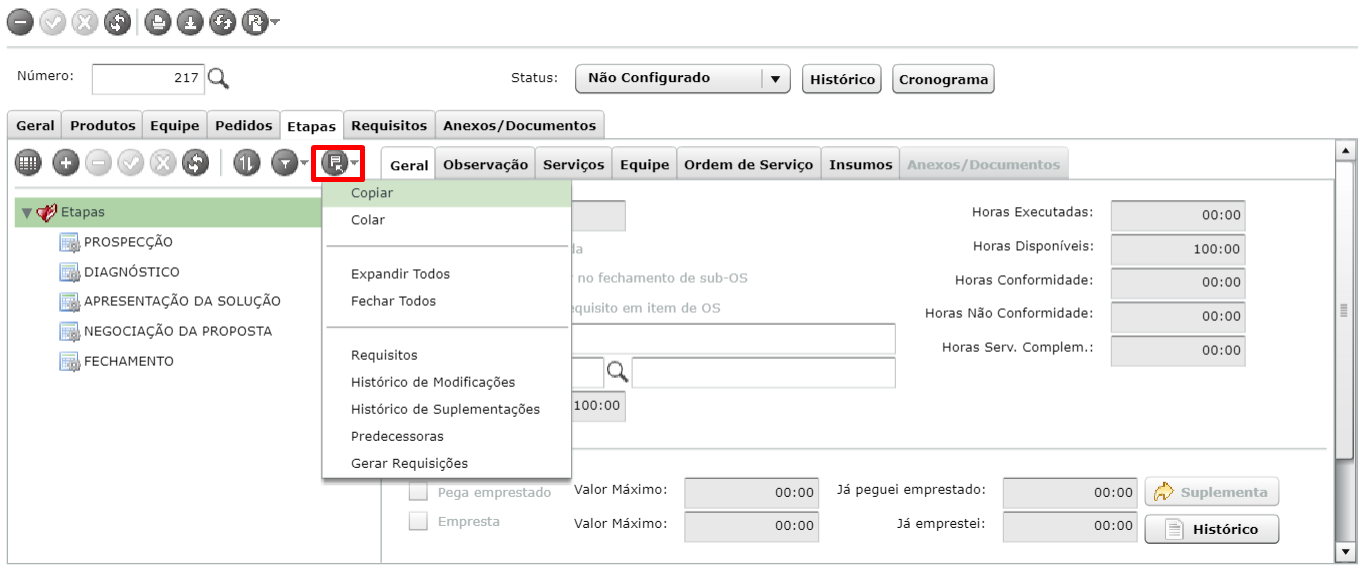
Task: Click the icon beside PROSPECÇÃO in the tree
Action: click(70, 243)
